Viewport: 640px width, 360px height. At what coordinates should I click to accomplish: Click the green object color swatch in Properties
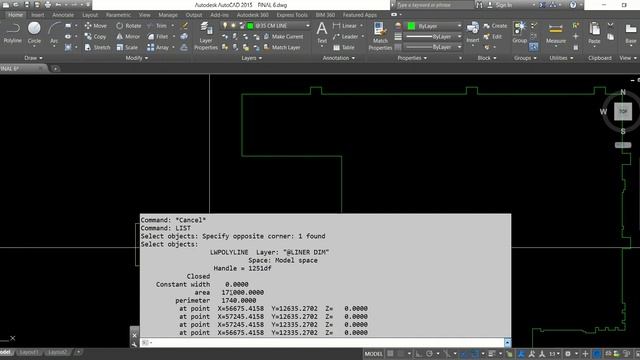click(x=411, y=26)
